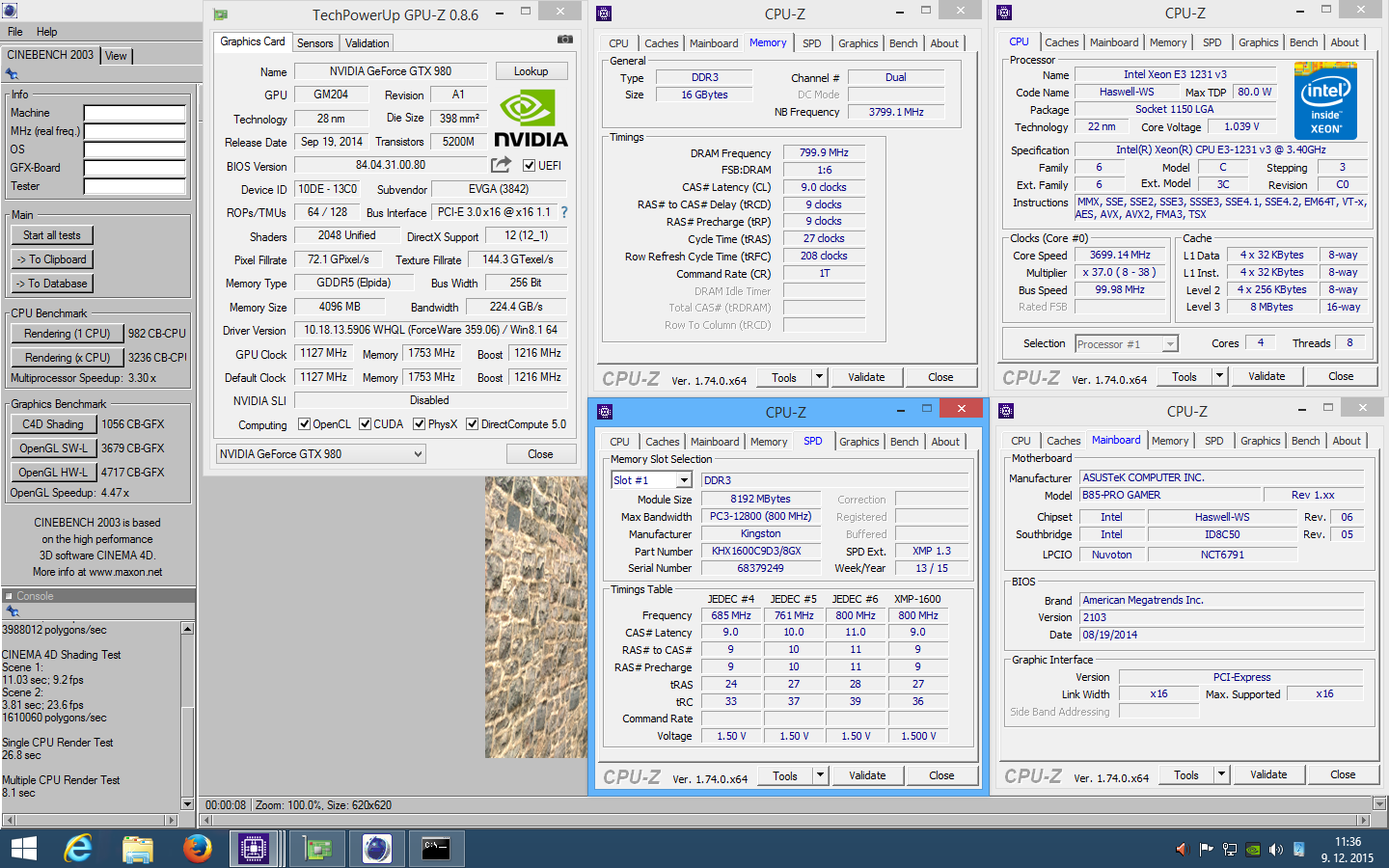This screenshot has width=1389, height=868.
Task: Open Caches tab in CPU-Z Memory window
Action: coord(661,43)
